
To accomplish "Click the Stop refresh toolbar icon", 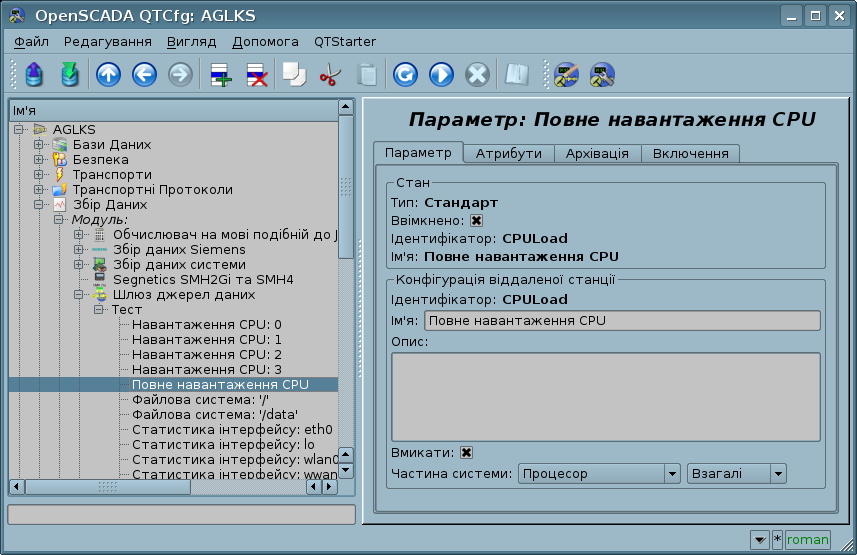I will (x=477, y=74).
